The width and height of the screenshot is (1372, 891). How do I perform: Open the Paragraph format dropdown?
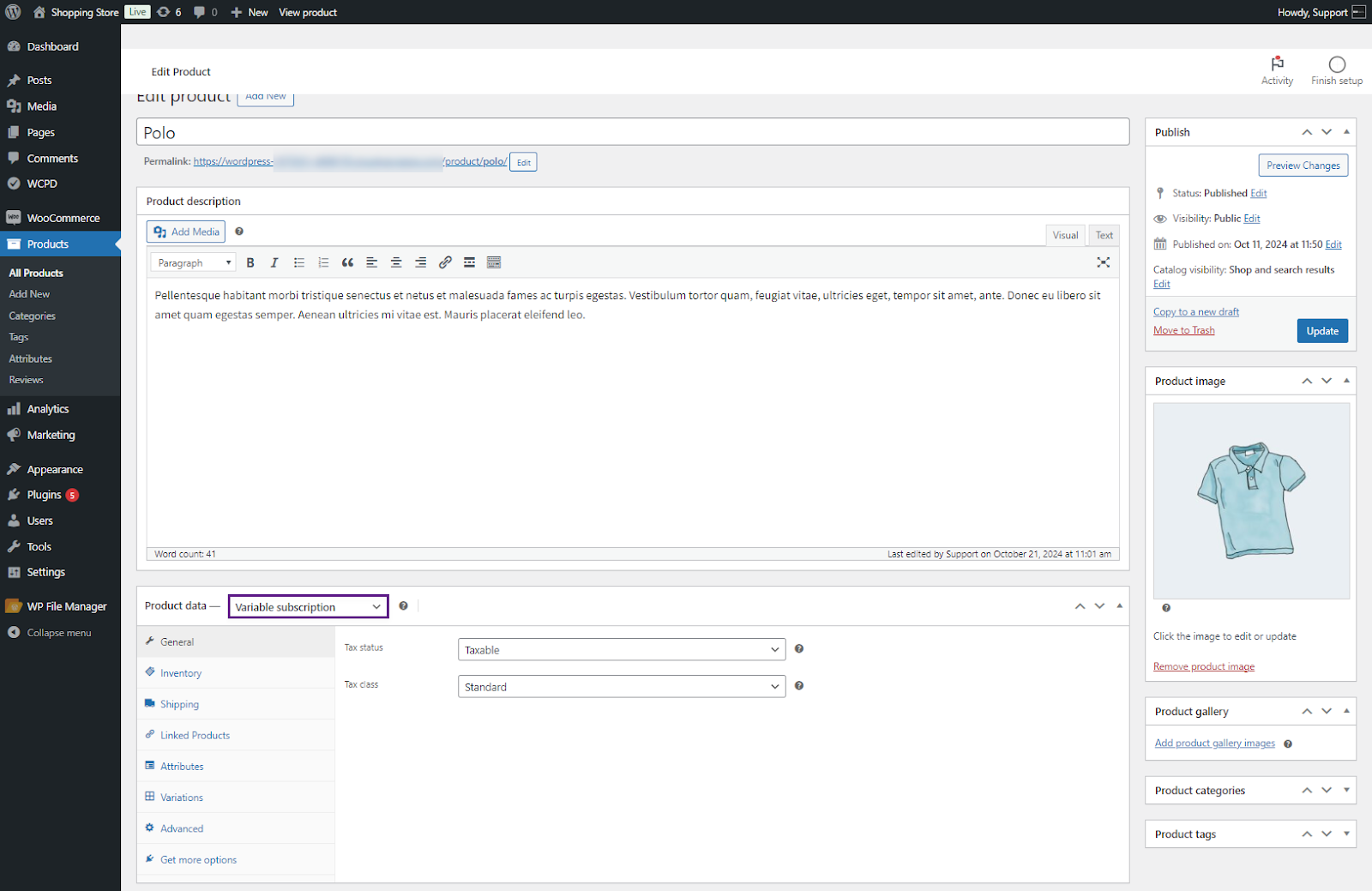[194, 262]
